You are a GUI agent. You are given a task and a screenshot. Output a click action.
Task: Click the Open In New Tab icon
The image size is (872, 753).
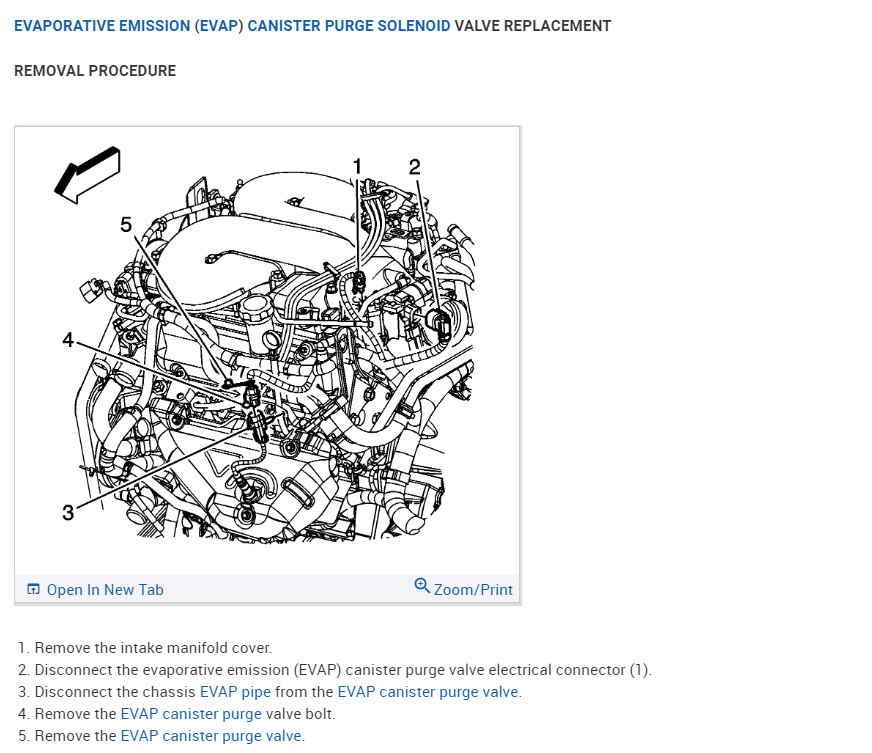coord(33,589)
